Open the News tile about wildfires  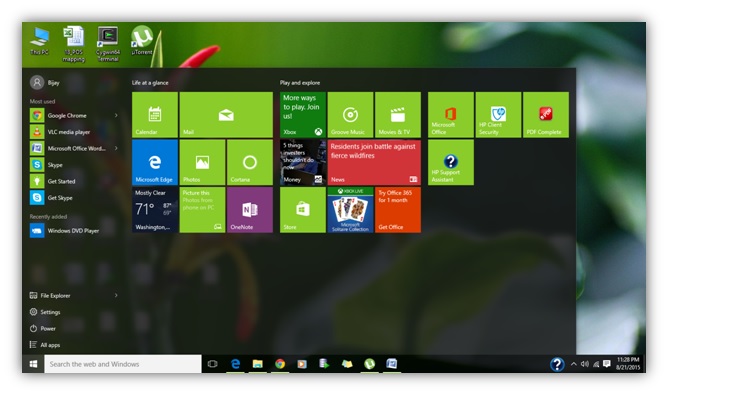pyautogui.click(x=374, y=162)
